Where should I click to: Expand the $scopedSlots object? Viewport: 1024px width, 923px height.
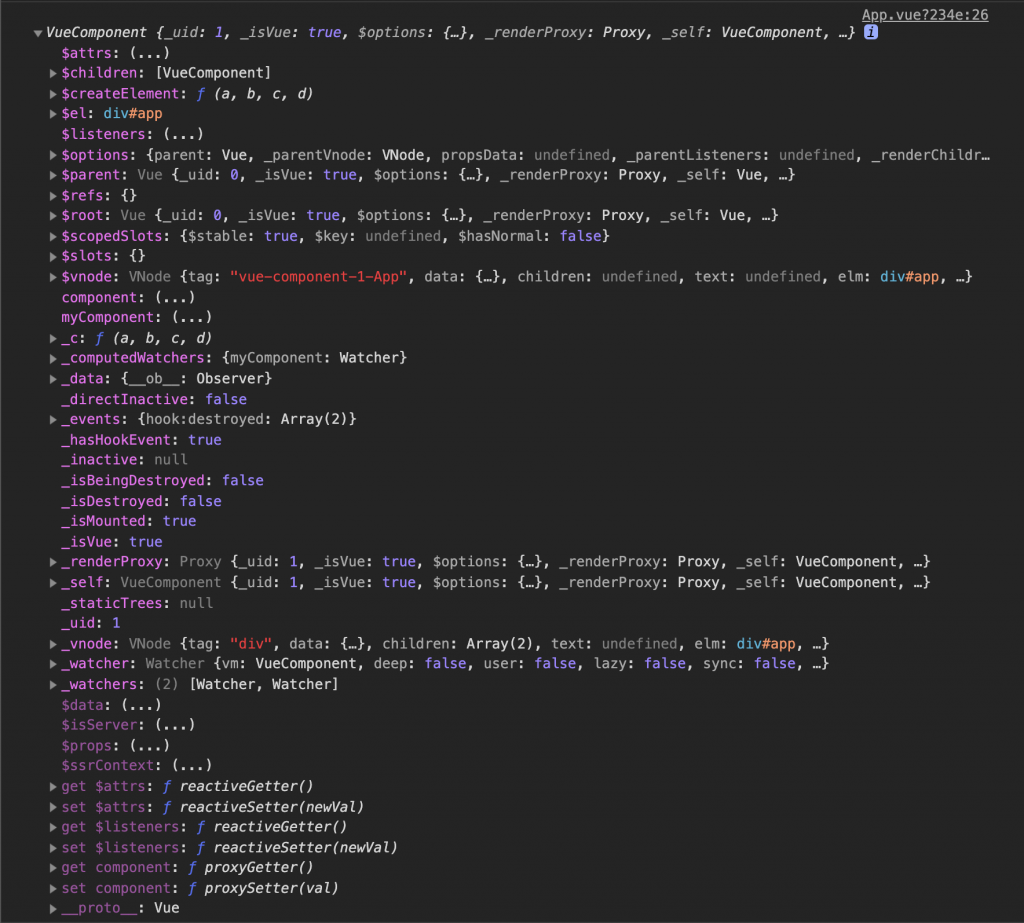53,236
